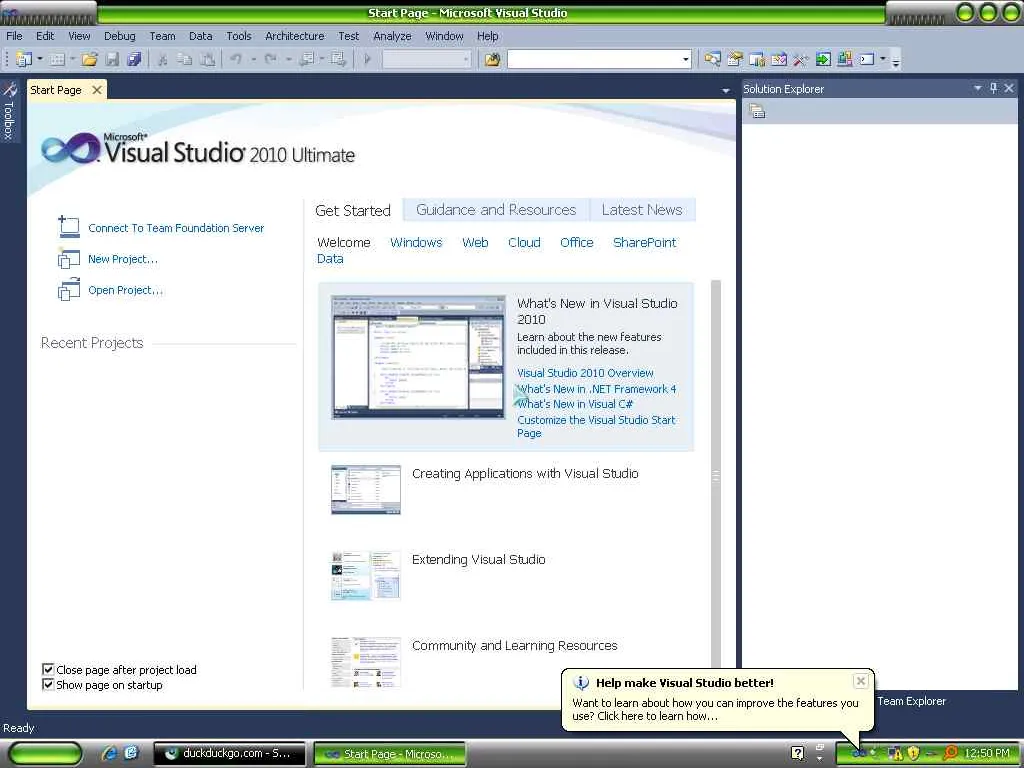Click the Start Debugging play icon

coord(368,59)
